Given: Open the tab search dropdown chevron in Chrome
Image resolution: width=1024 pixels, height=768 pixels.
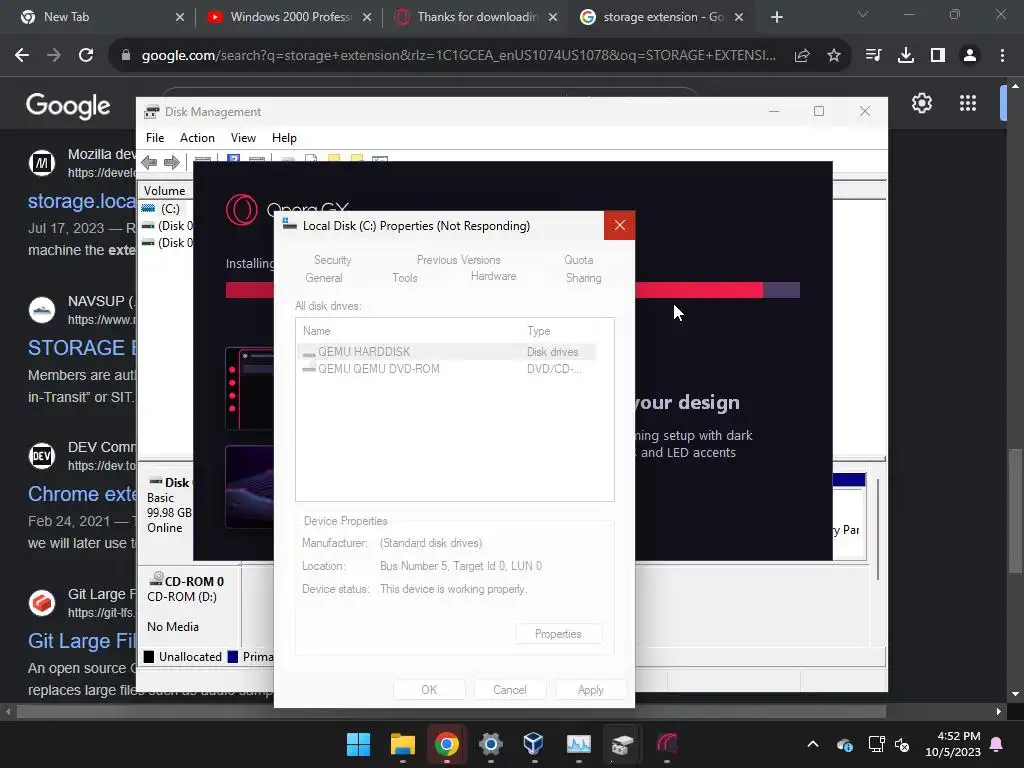Looking at the screenshot, I should tap(863, 14).
